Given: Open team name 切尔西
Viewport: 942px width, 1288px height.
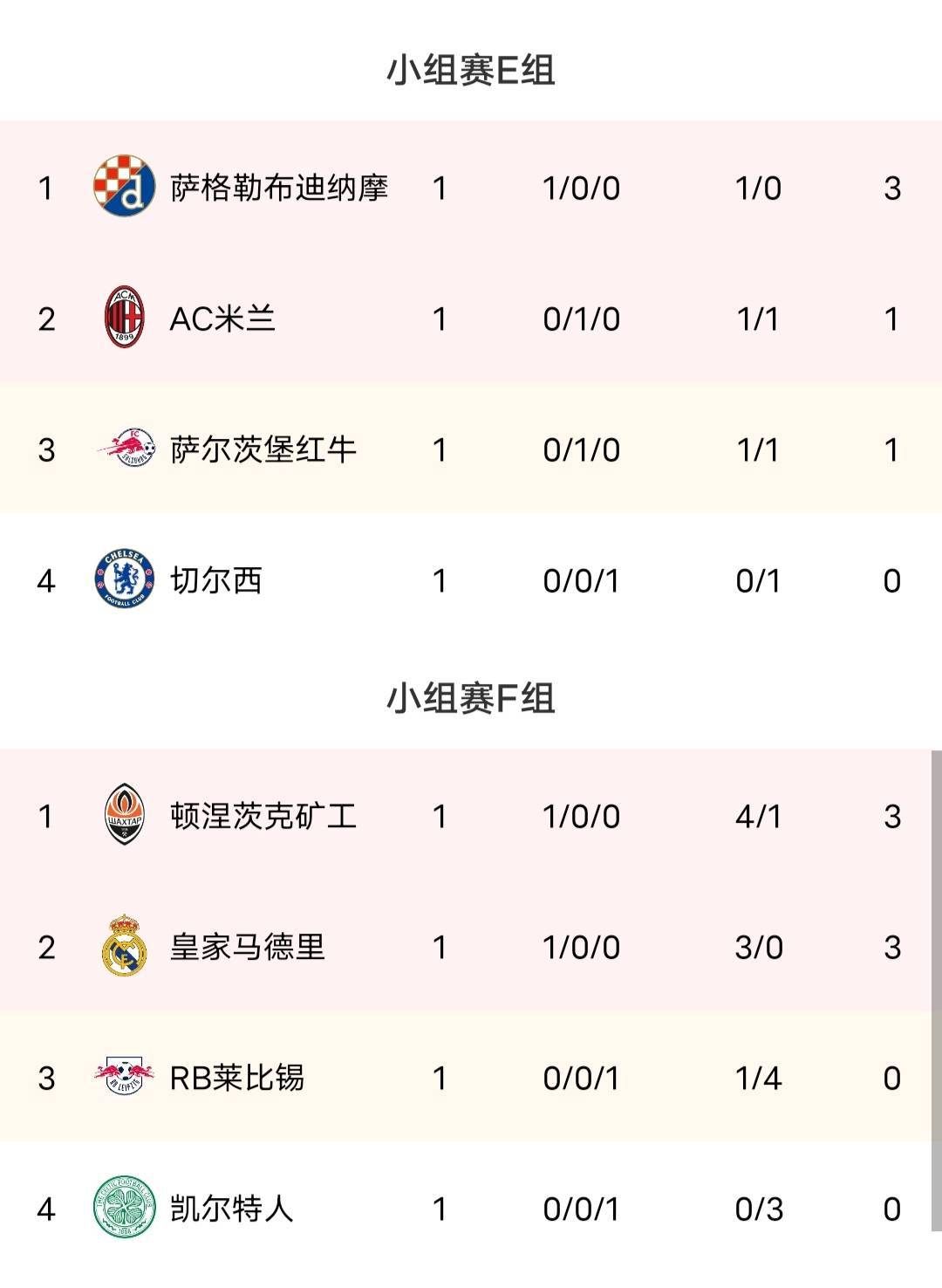Looking at the screenshot, I should point(216,580).
